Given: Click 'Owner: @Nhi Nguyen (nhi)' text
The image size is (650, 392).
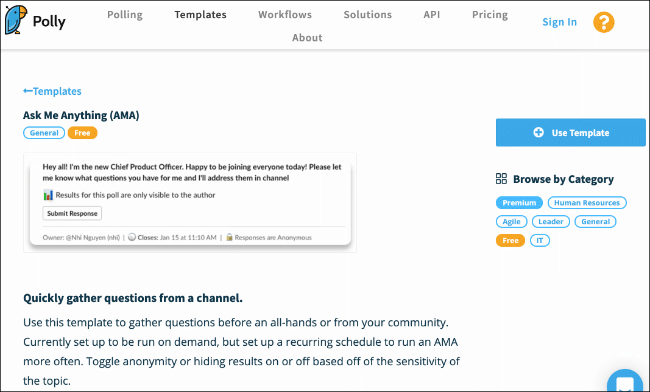Looking at the screenshot, I should 81,237.
